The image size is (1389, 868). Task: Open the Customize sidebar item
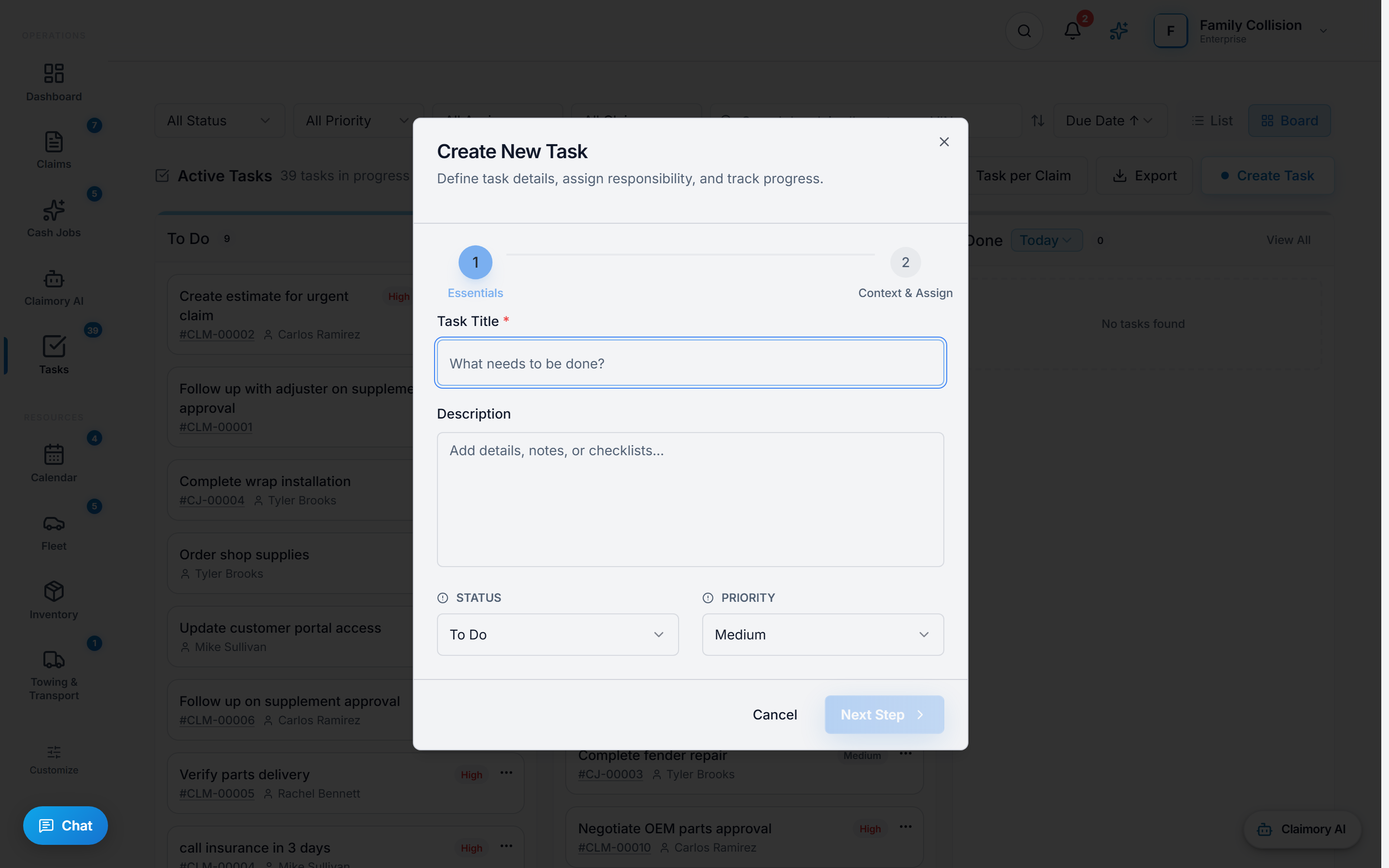click(54, 759)
